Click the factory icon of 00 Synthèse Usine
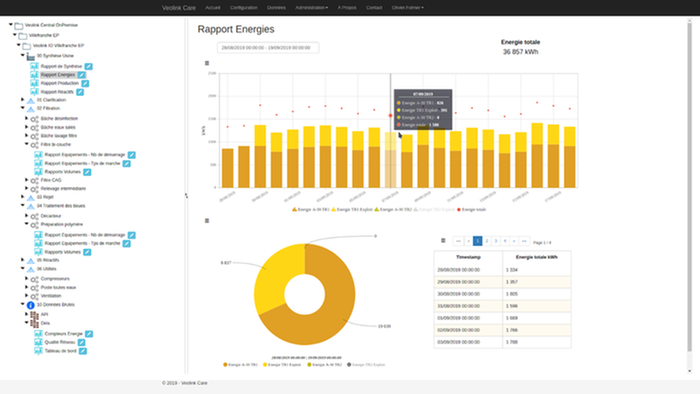The height and width of the screenshot is (394, 700). click(x=30, y=57)
